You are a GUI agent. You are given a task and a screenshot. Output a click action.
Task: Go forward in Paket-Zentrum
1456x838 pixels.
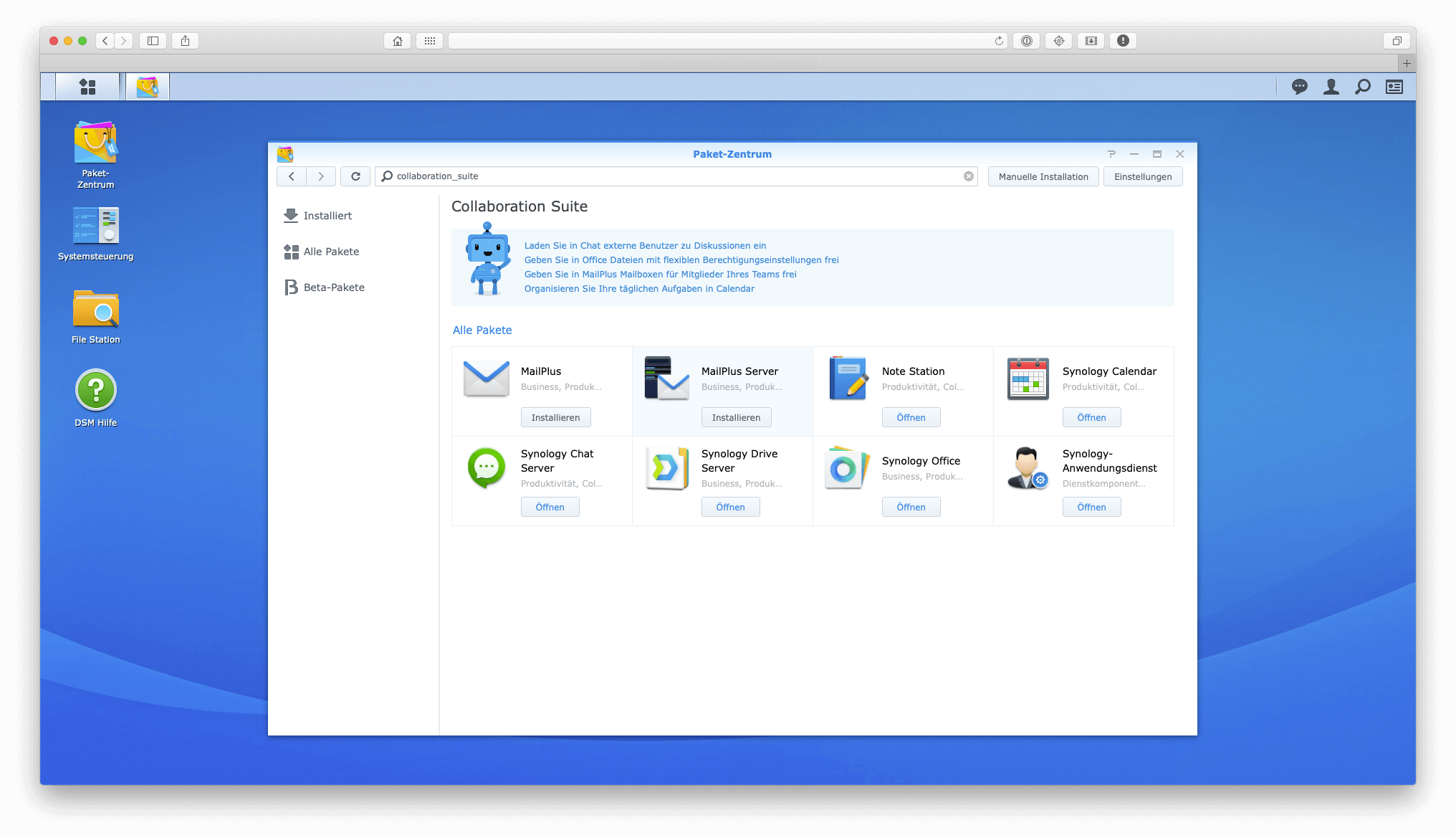(321, 176)
